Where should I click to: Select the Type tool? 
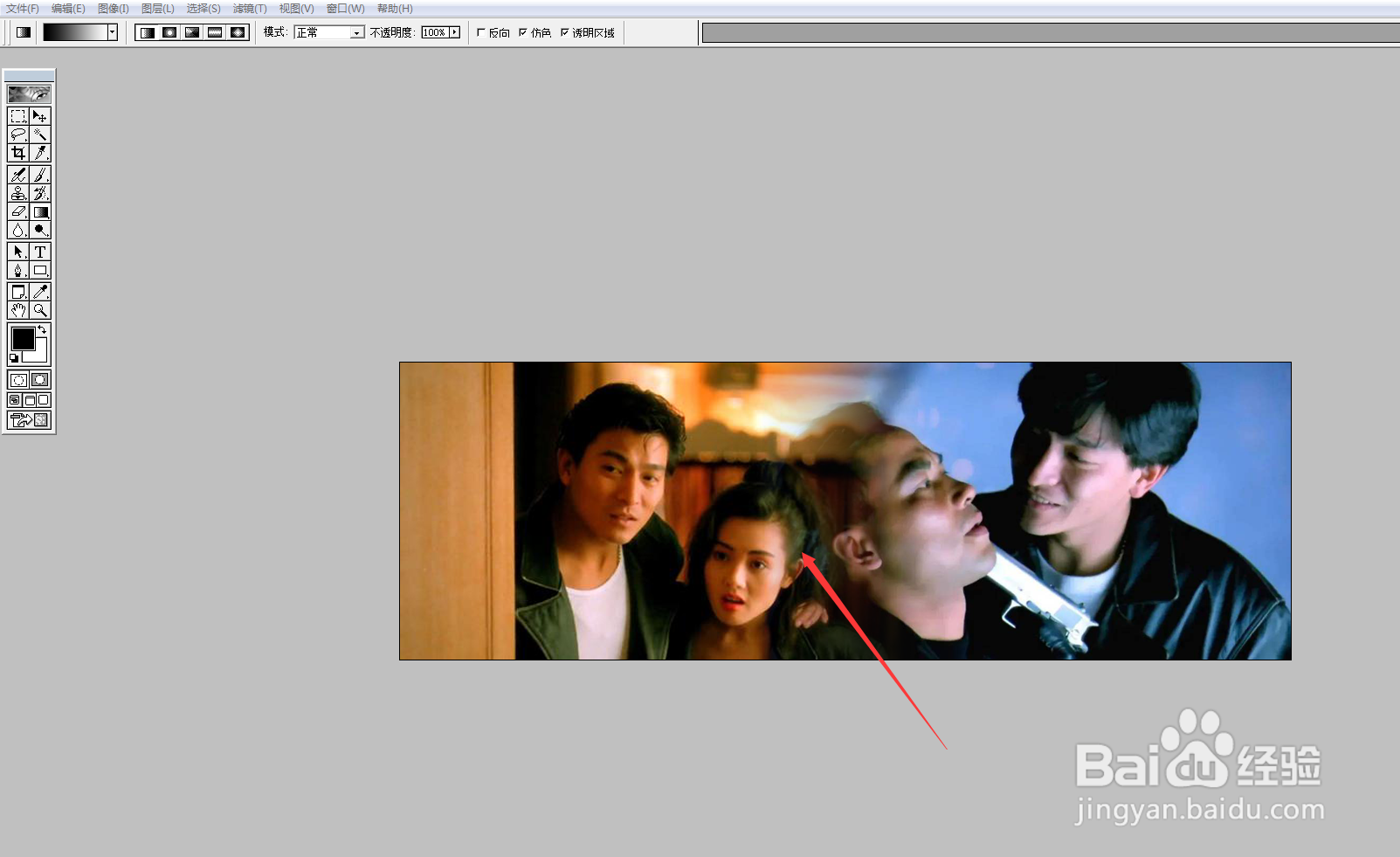point(40,252)
